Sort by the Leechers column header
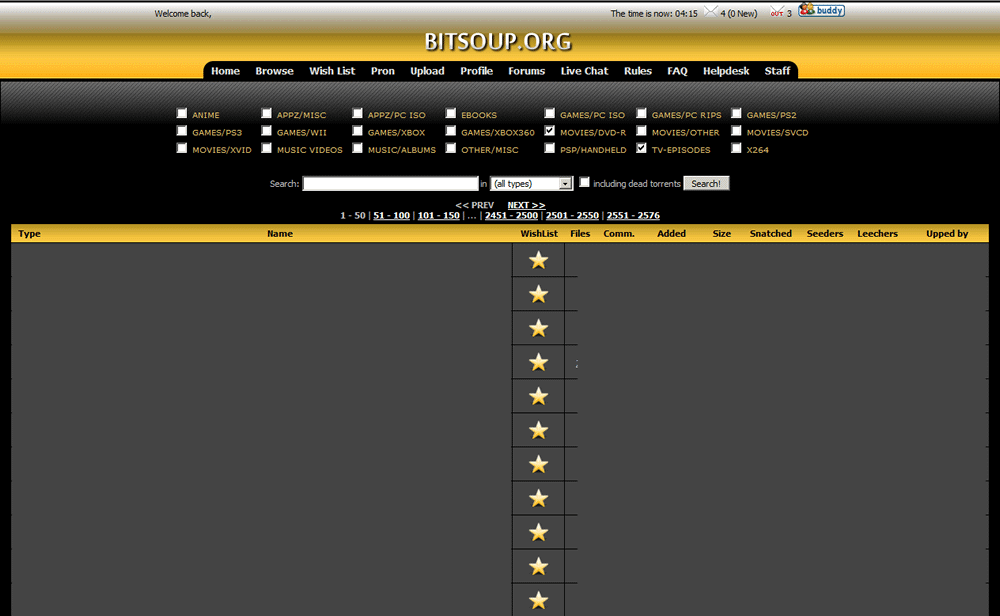Viewport: 1000px width, 616px height. click(877, 233)
